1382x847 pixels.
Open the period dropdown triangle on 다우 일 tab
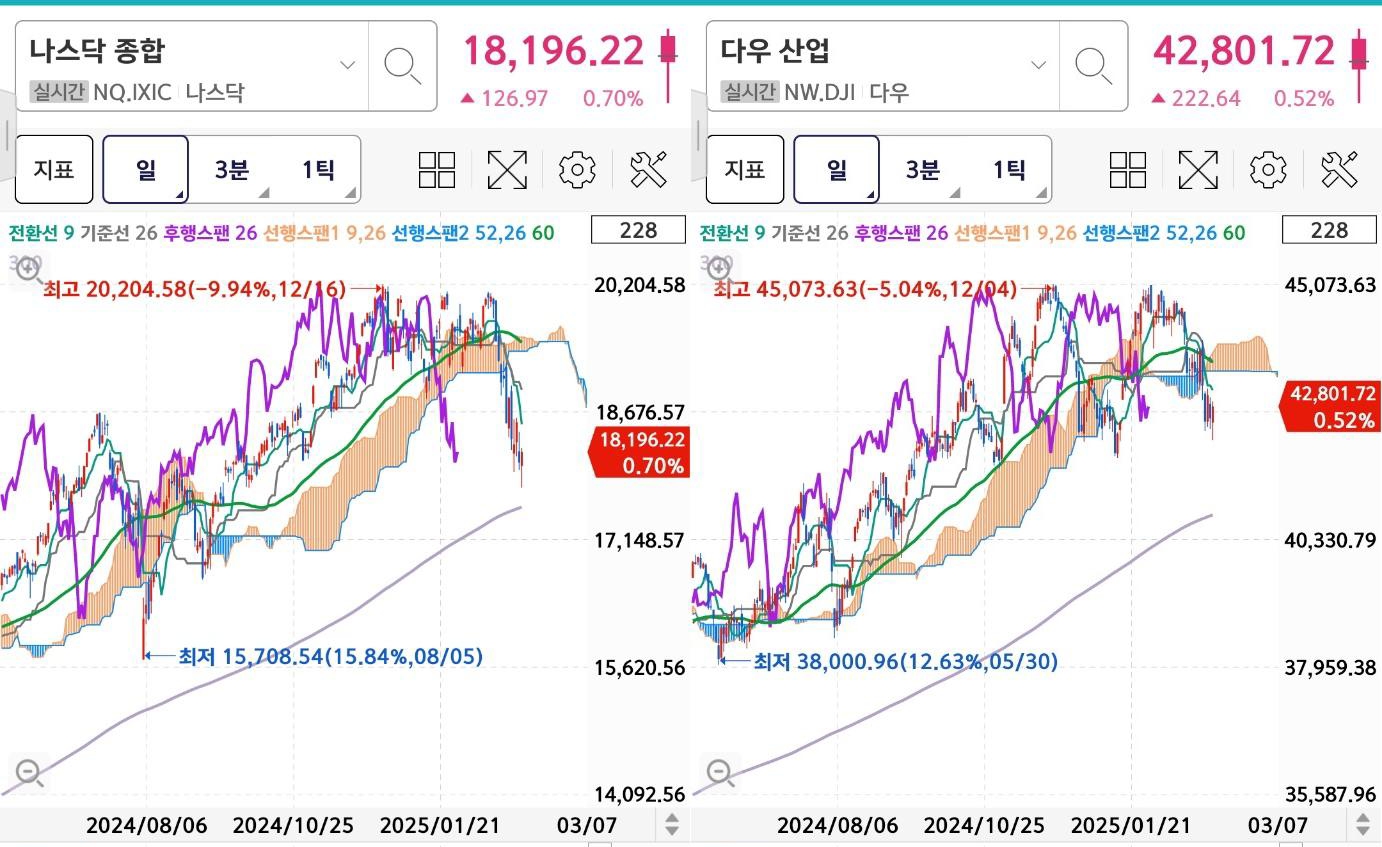(x=871, y=193)
